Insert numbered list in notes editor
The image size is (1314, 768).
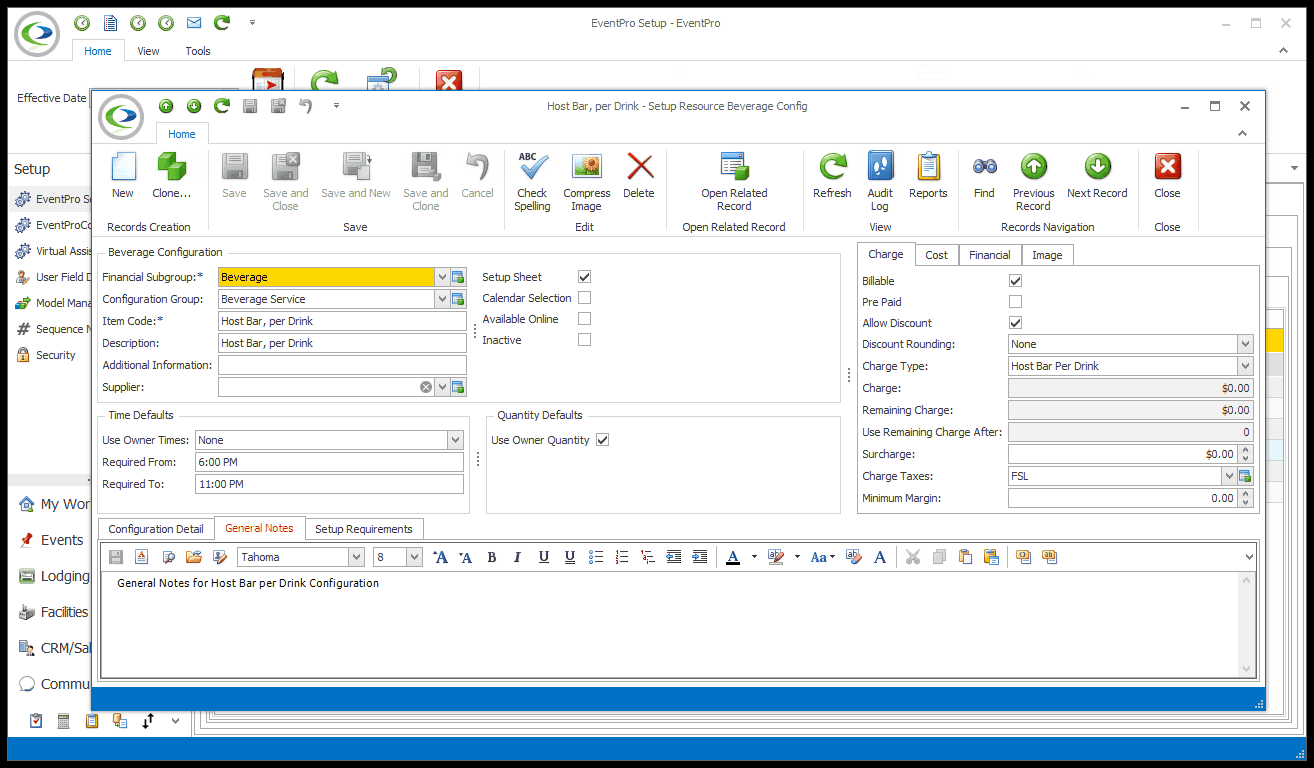point(622,557)
